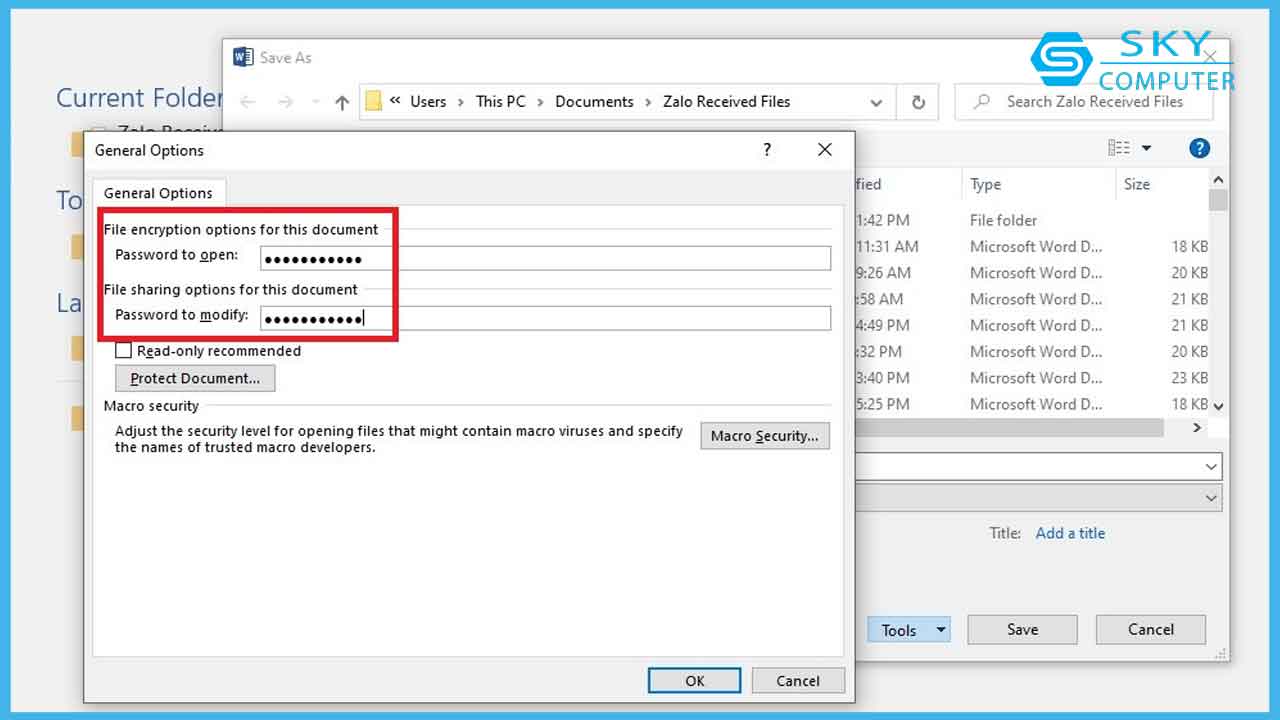Click Cancel in Save As dialog
1280x720 pixels.
pos(1151,630)
